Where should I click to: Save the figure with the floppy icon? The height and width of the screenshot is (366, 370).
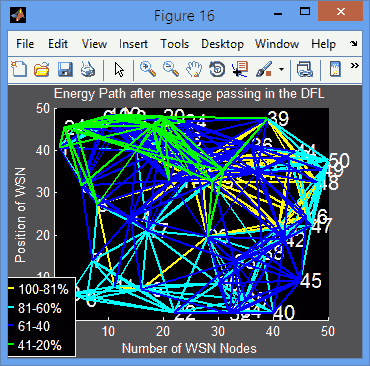click(x=65, y=70)
